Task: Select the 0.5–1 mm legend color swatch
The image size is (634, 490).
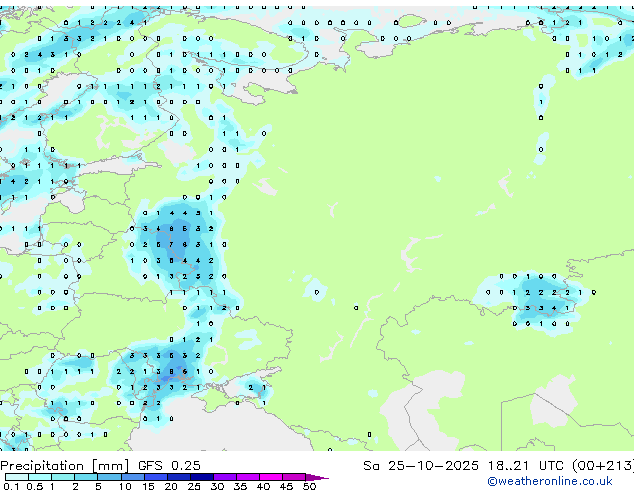Action: [x=40, y=477]
